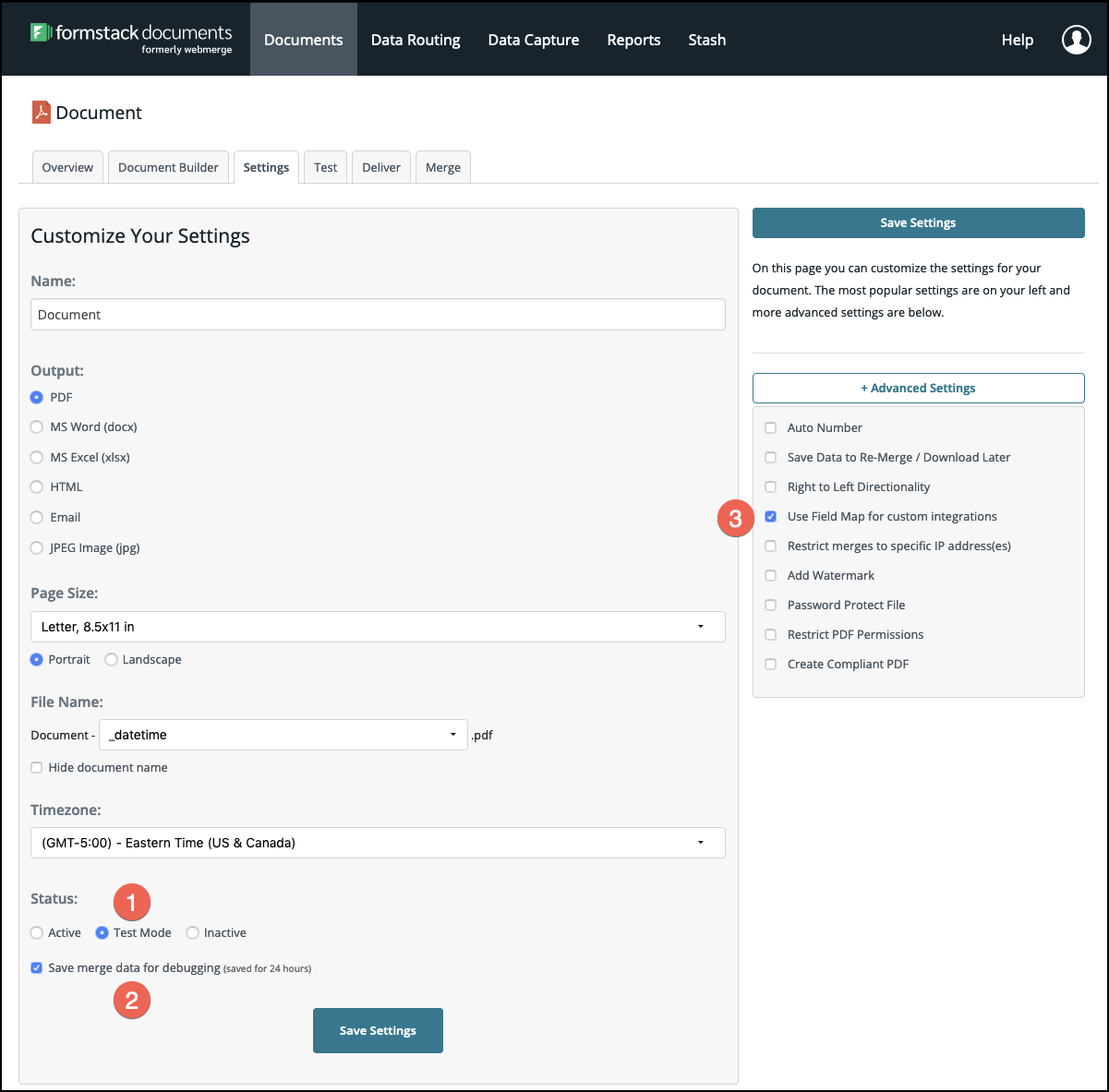This screenshot has height=1092, width=1109.
Task: Switch to the Document Builder tab
Action: (168, 168)
